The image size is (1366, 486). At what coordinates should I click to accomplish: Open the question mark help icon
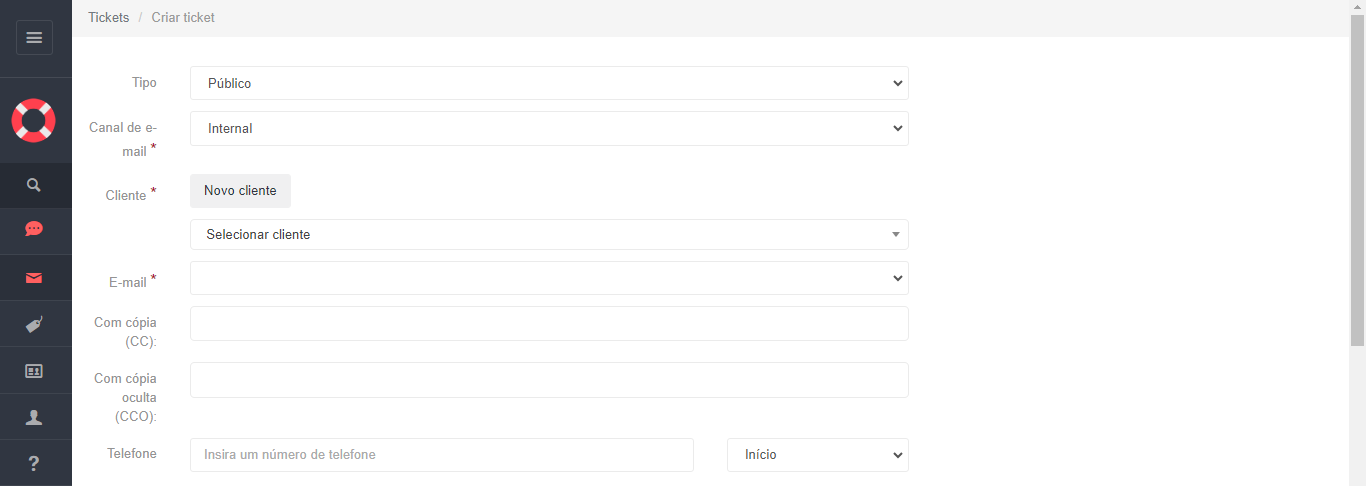pos(34,463)
